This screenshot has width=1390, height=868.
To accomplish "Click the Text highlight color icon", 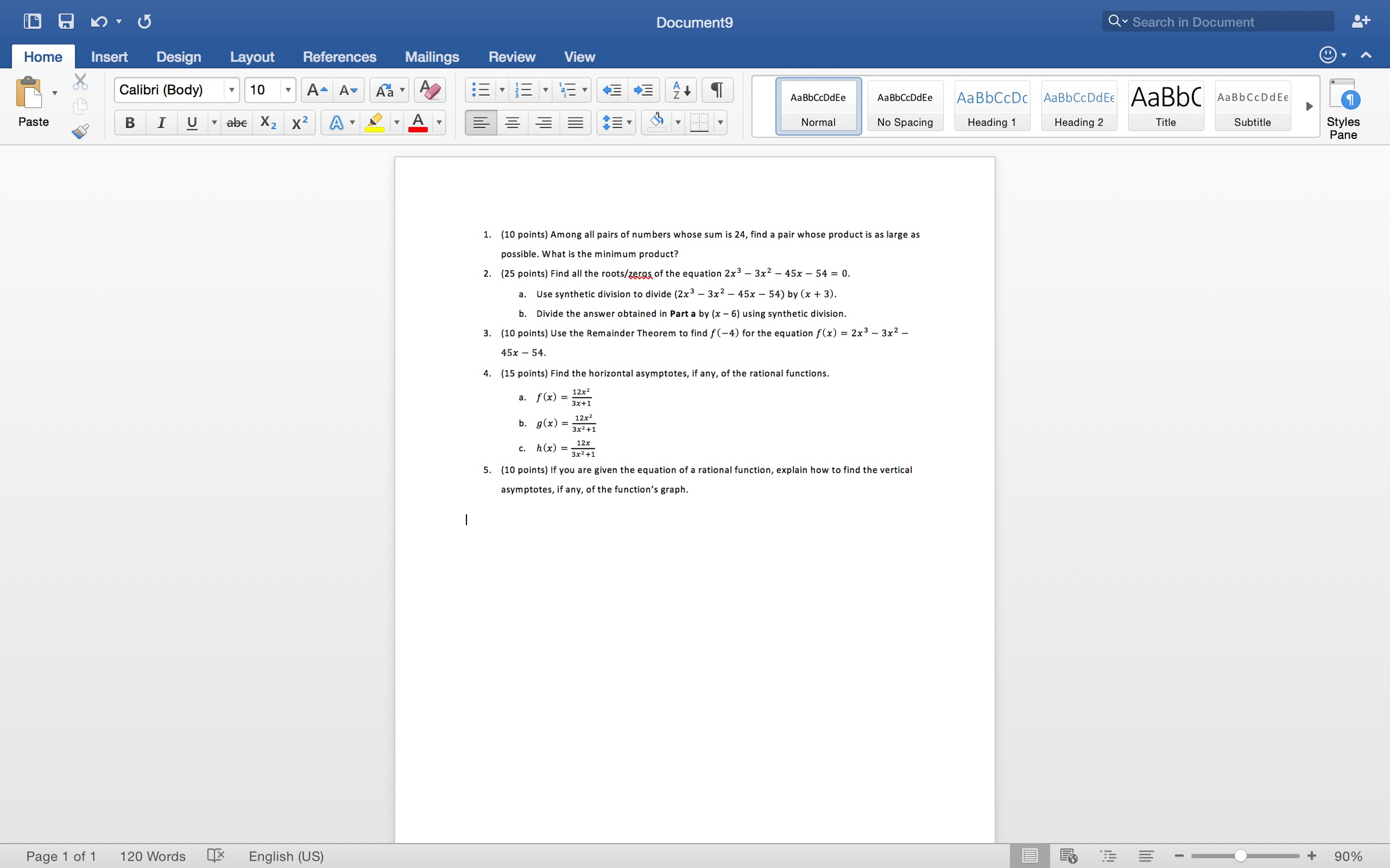I will (375, 122).
